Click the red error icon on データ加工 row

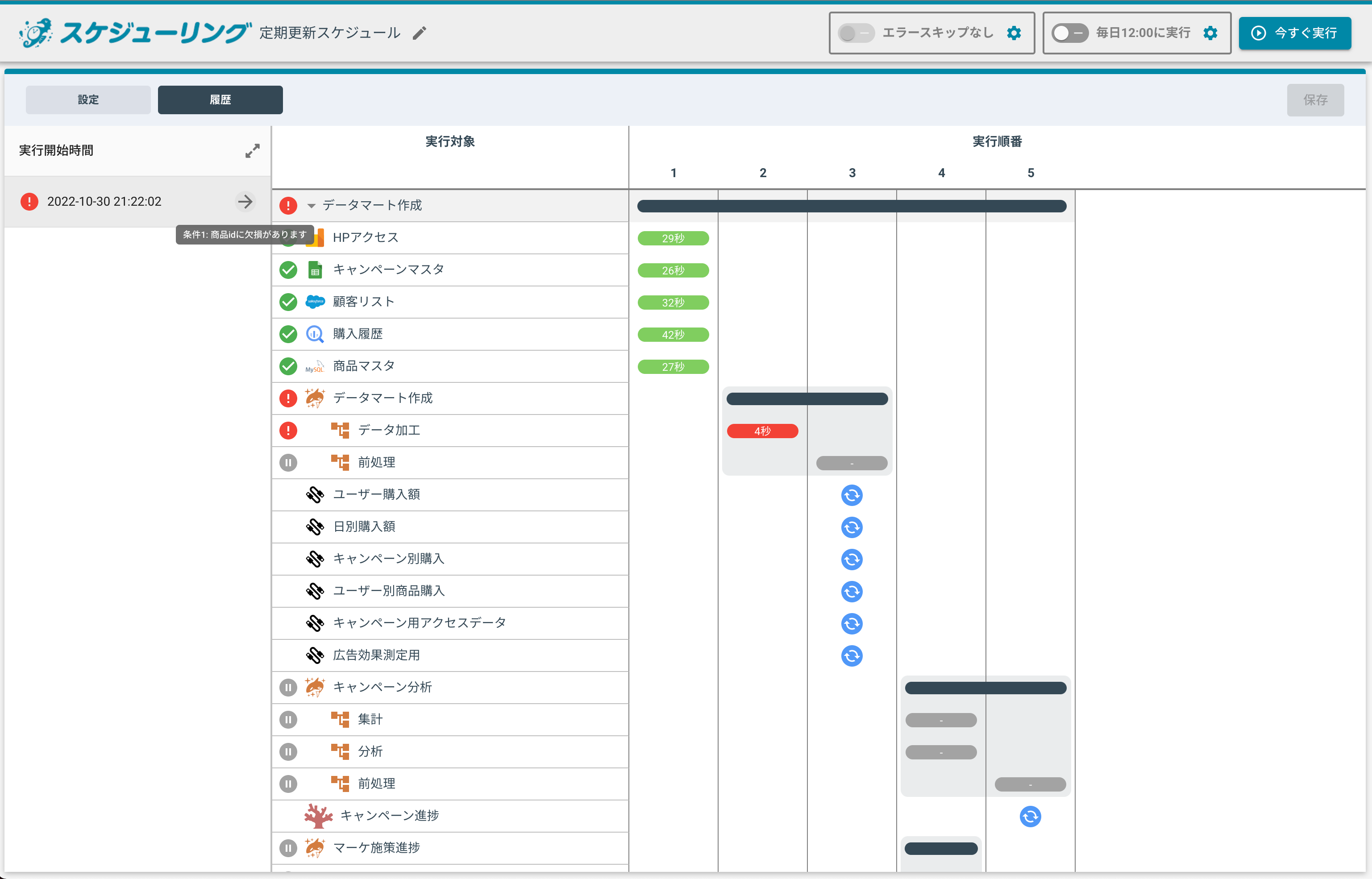pyautogui.click(x=288, y=431)
